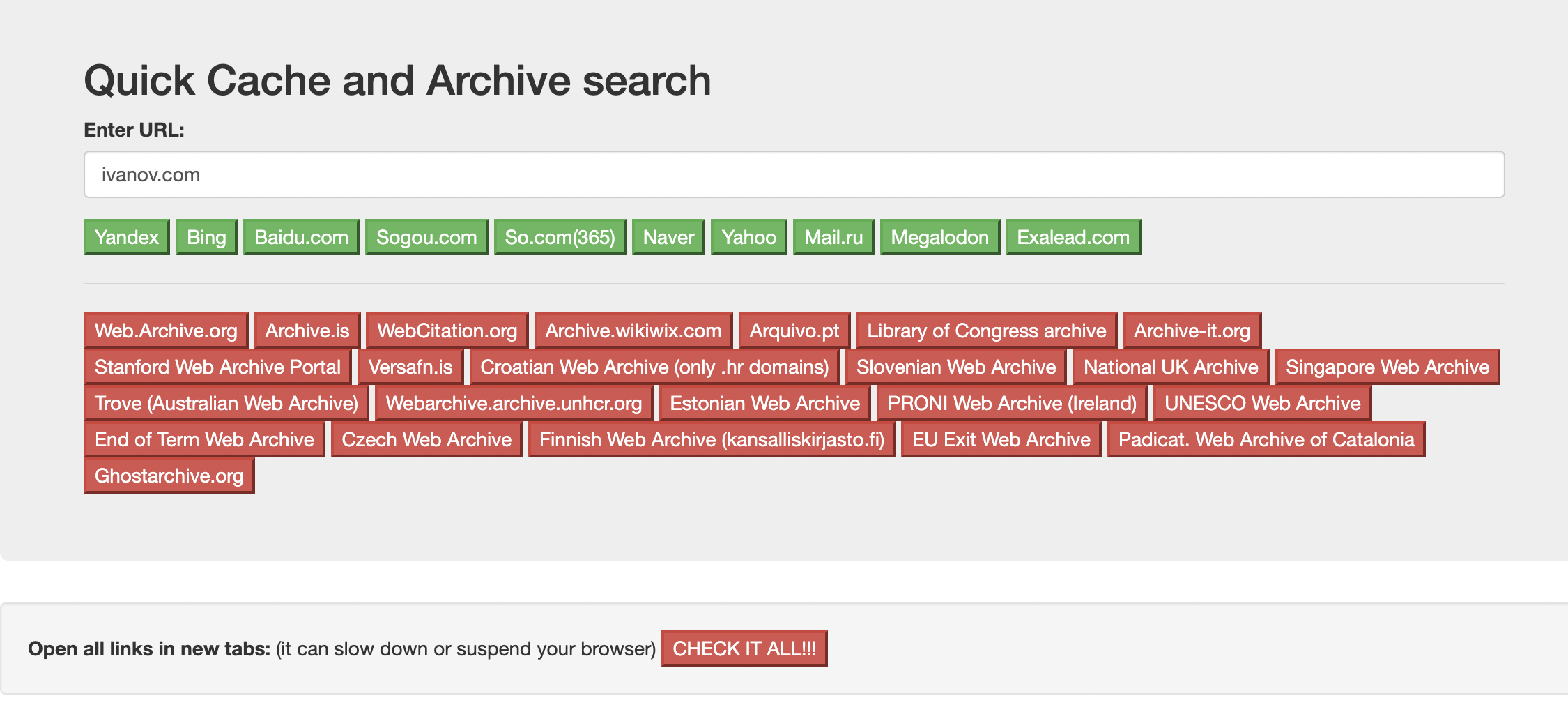The width and height of the screenshot is (1568, 721).
Task: Click the WebCitation.org button
Action: tap(447, 331)
